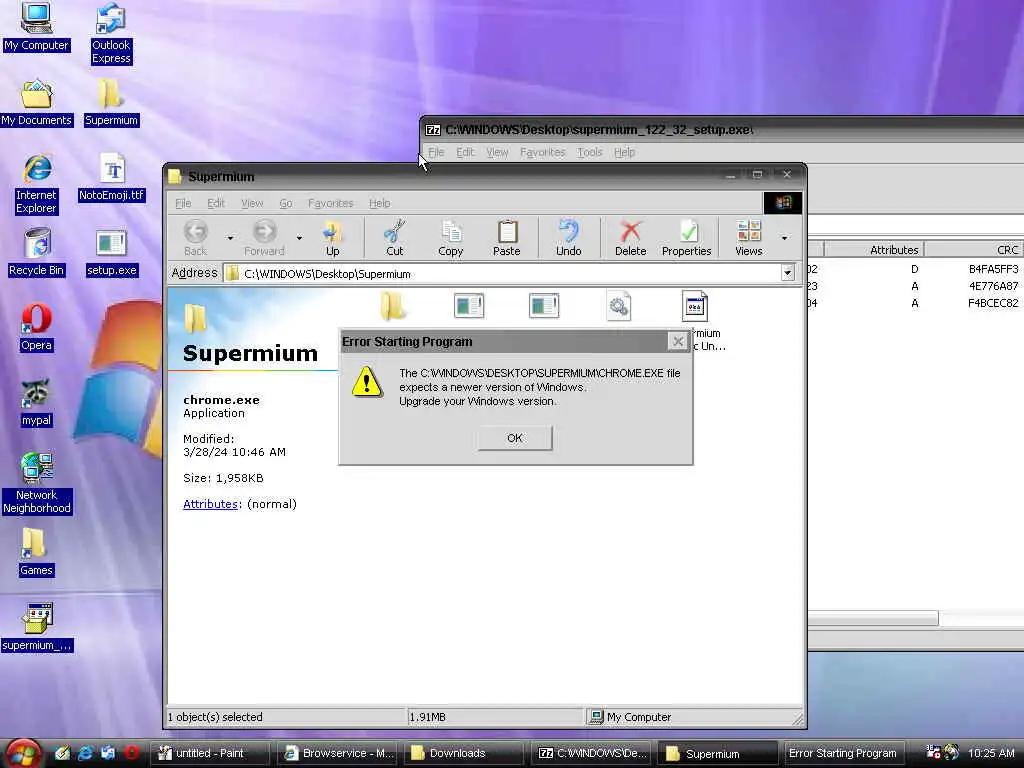The height and width of the screenshot is (768, 1024).
Task: Select the Supermium folder on the desktop
Action: pyautogui.click(x=111, y=103)
